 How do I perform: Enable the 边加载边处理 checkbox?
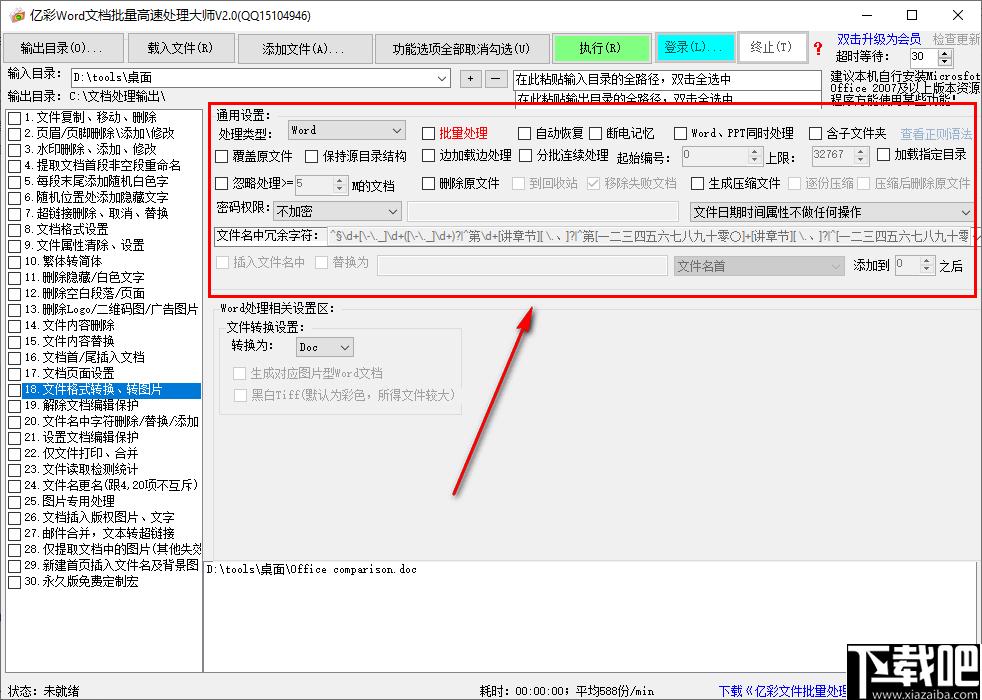pyautogui.click(x=428, y=155)
